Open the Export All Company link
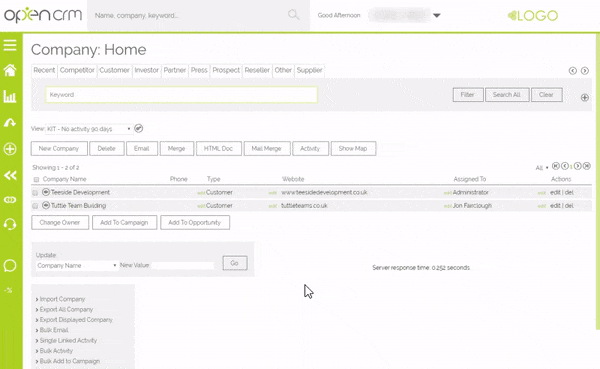The height and width of the screenshot is (369, 600). (66, 309)
